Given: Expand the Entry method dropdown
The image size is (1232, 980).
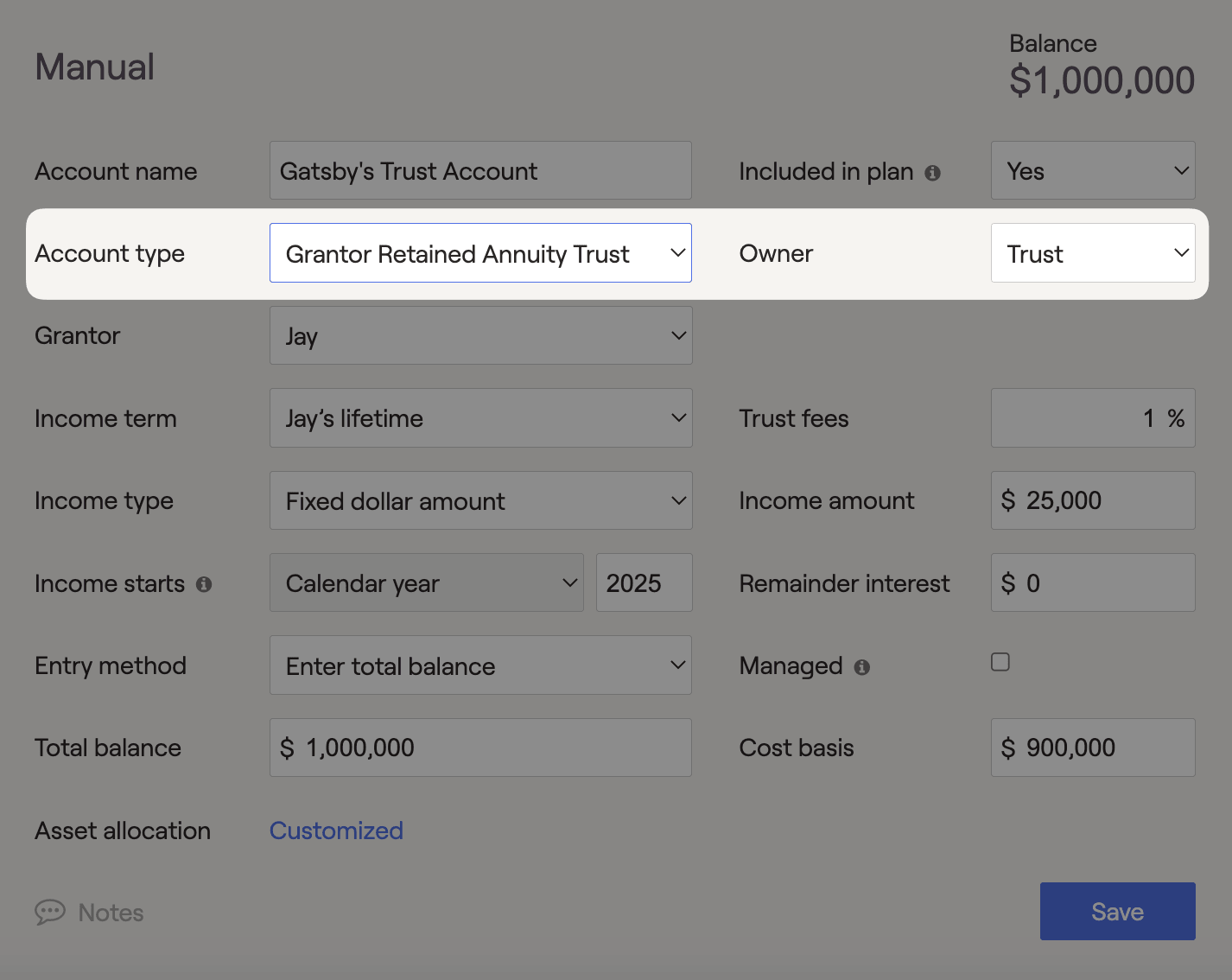Looking at the screenshot, I should coord(480,665).
